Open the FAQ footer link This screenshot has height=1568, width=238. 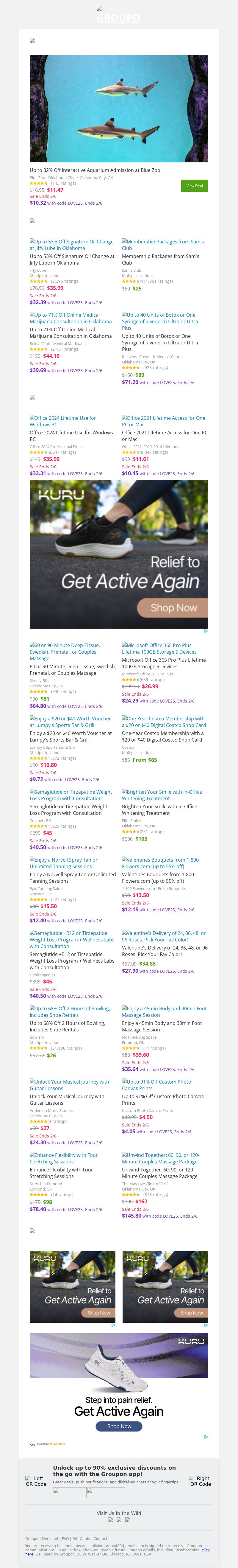65,1538
